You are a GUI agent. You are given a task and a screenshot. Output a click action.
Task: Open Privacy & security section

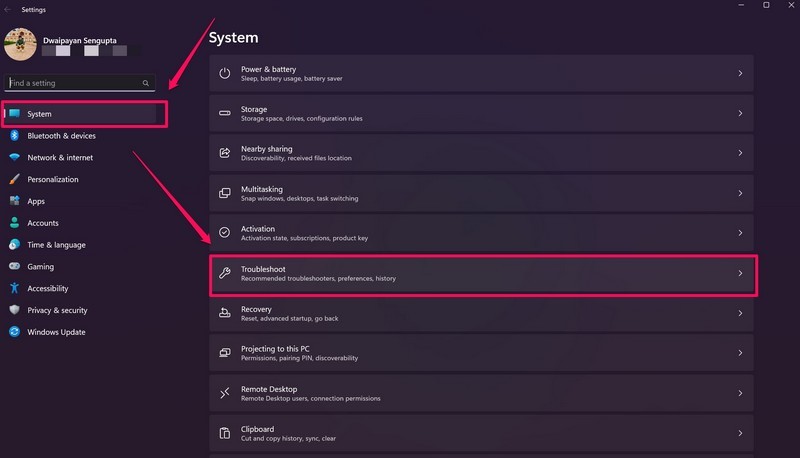point(57,310)
